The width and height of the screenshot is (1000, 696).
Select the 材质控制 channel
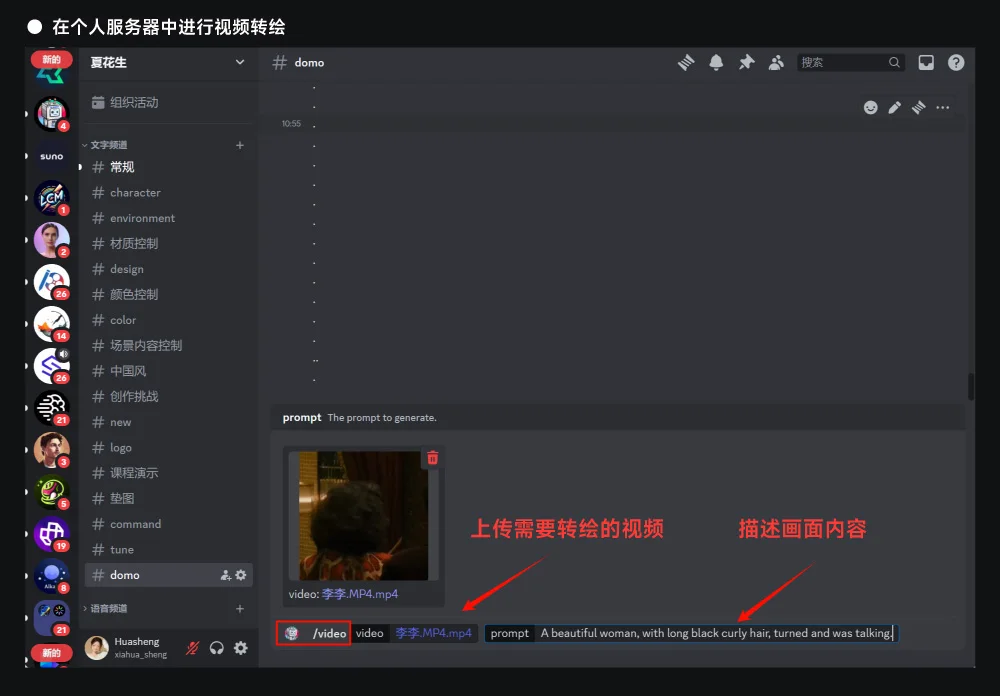[x=168, y=244]
